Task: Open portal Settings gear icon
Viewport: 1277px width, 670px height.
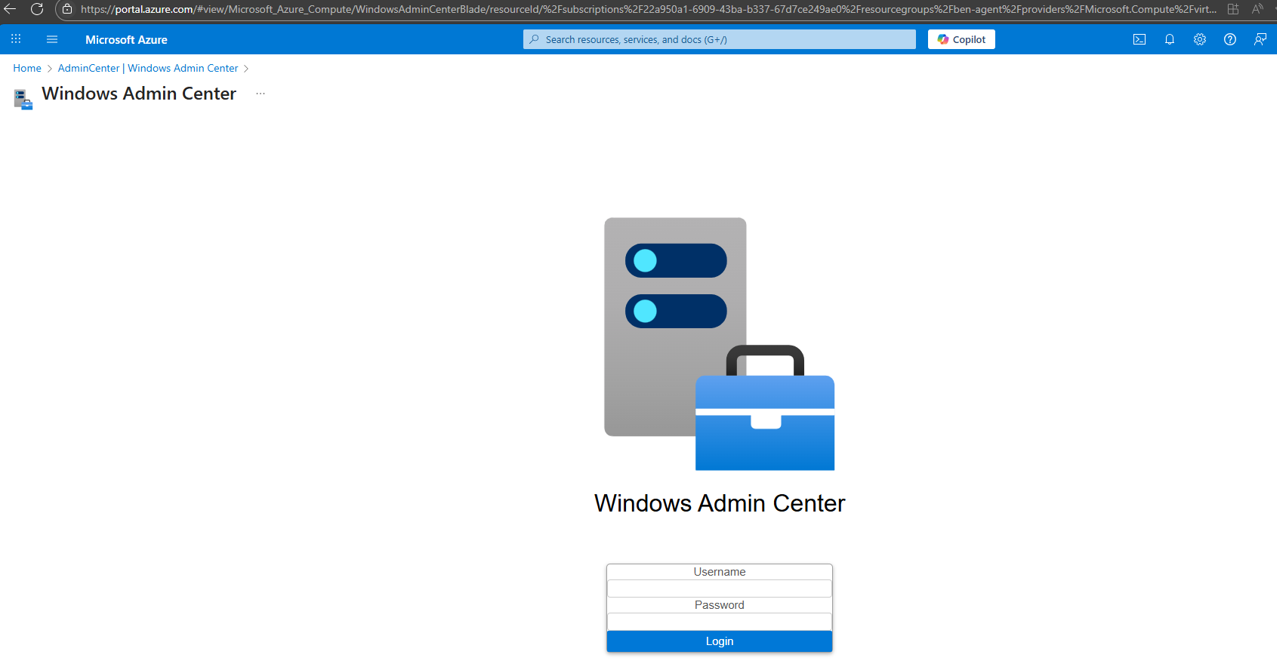Action: pyautogui.click(x=1199, y=40)
